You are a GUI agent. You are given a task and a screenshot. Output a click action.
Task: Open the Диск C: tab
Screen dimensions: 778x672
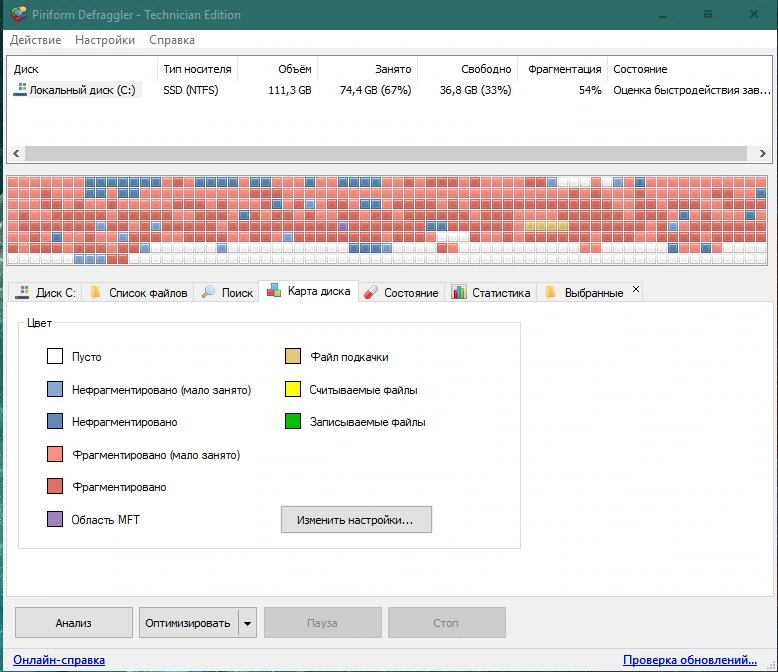pos(45,292)
